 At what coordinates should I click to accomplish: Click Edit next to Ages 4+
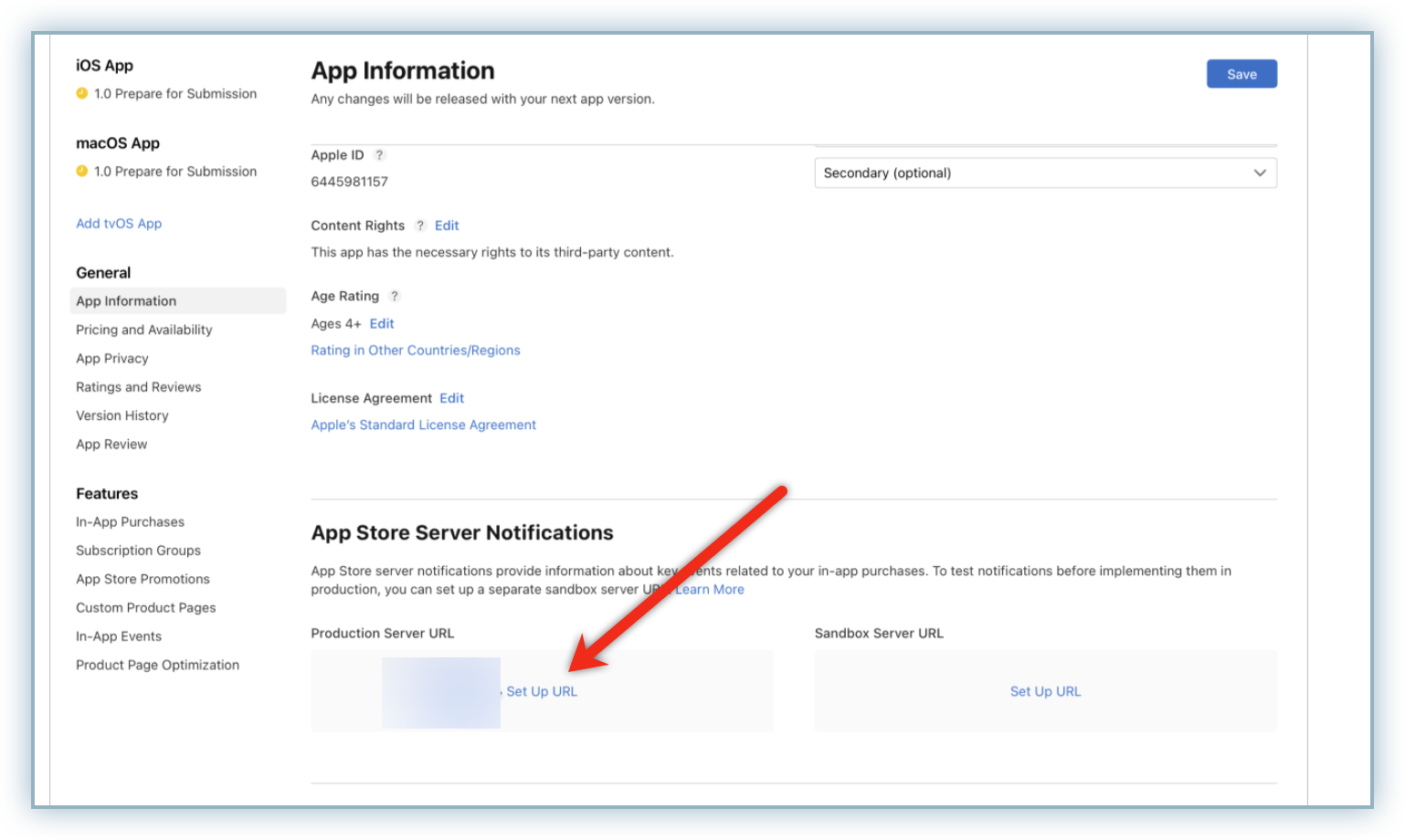point(382,323)
